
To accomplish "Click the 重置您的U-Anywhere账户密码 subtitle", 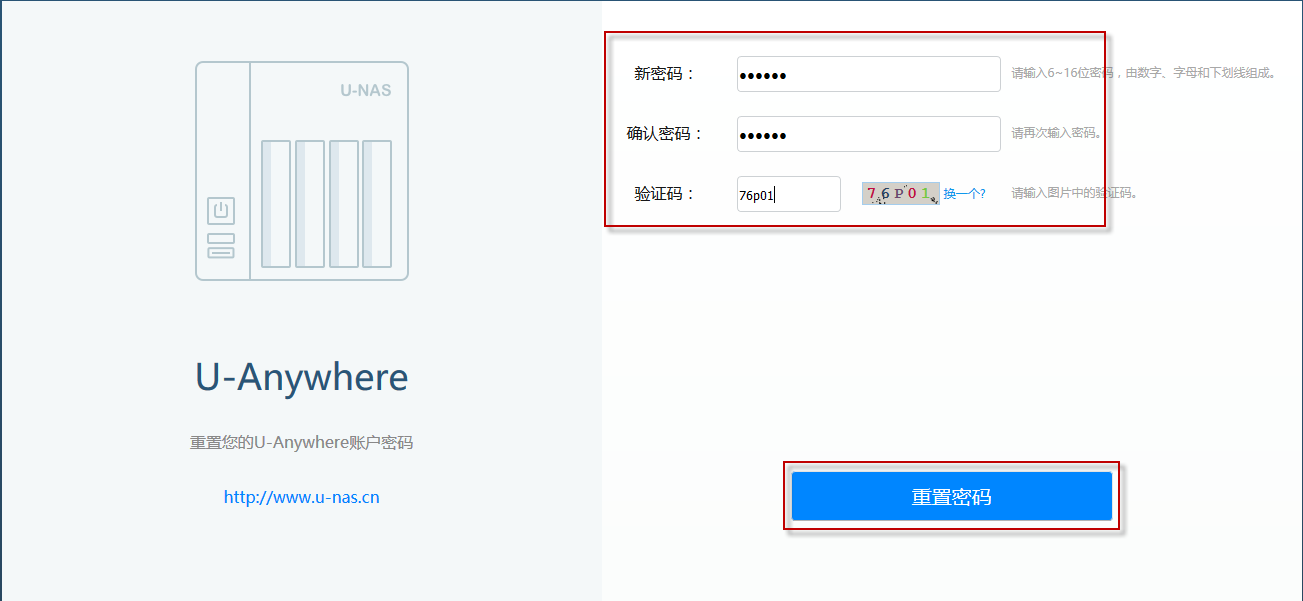I will pyautogui.click(x=301, y=442).
